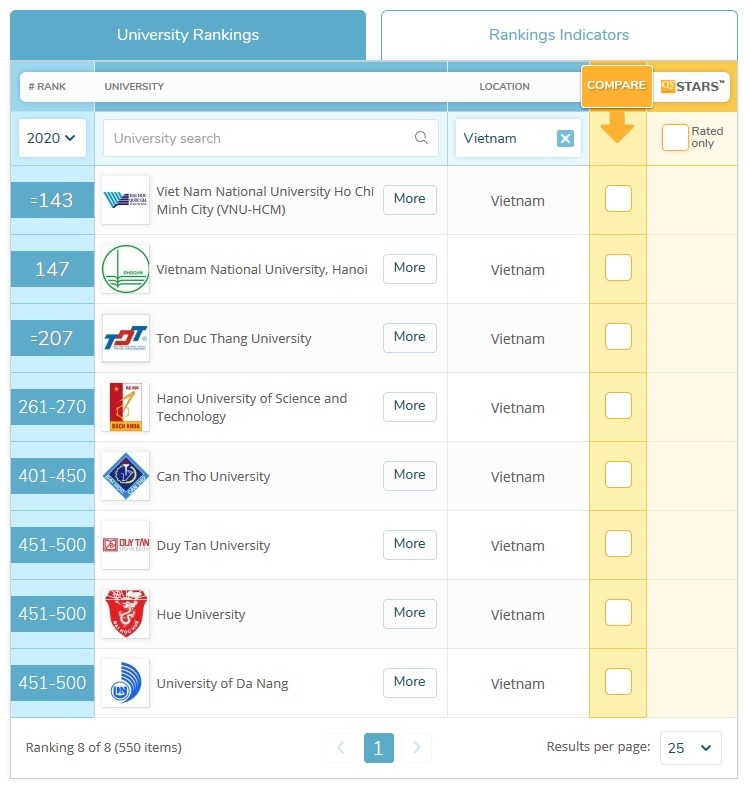
Task: Go to previous results page arrow
Action: 341,748
